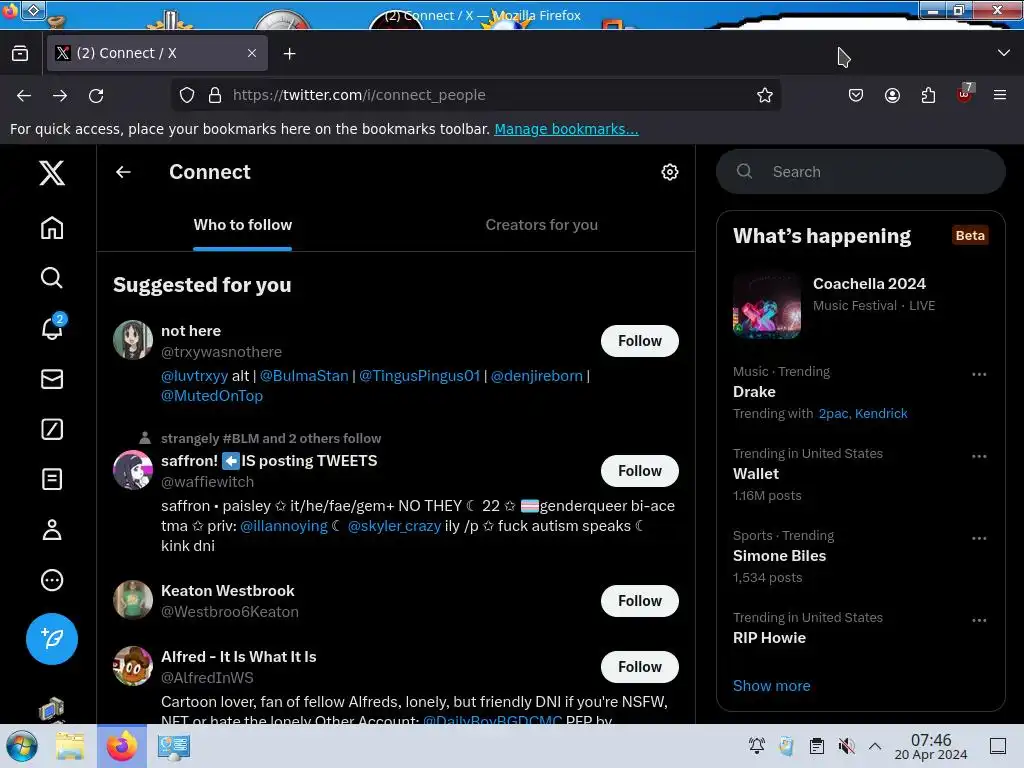Open Lists icon in sidebar
The image size is (1024, 768).
[x=52, y=479]
